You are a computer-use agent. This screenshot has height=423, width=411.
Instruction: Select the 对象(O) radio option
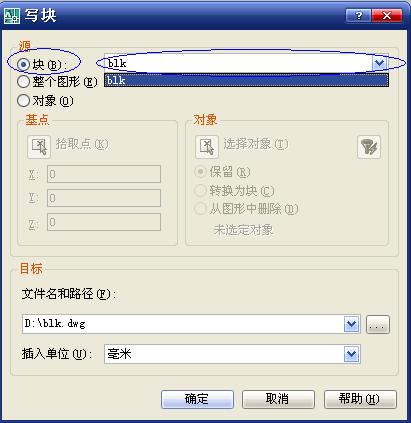coord(23,100)
